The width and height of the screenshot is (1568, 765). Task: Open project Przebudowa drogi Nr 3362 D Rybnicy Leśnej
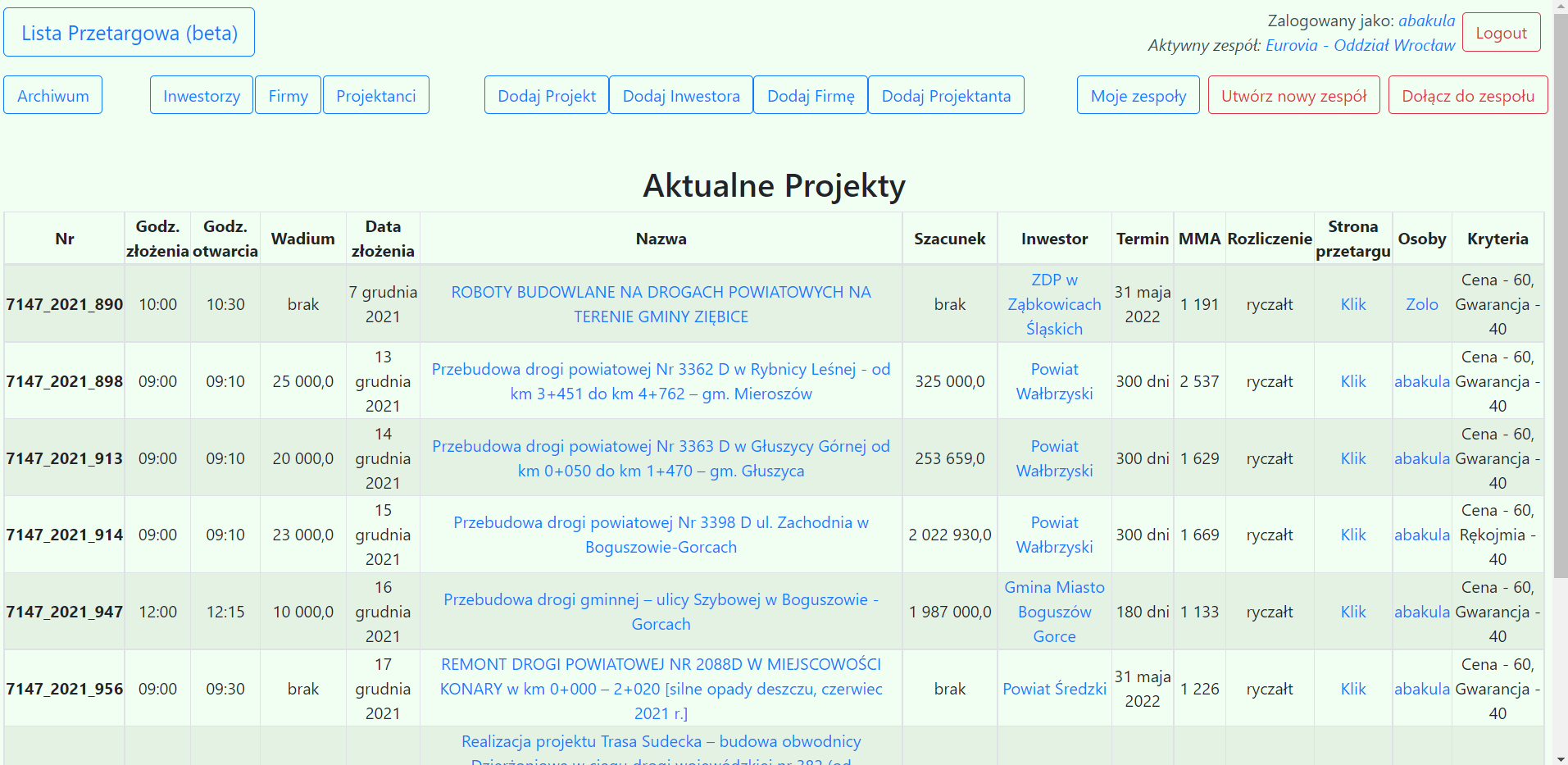[x=661, y=381]
